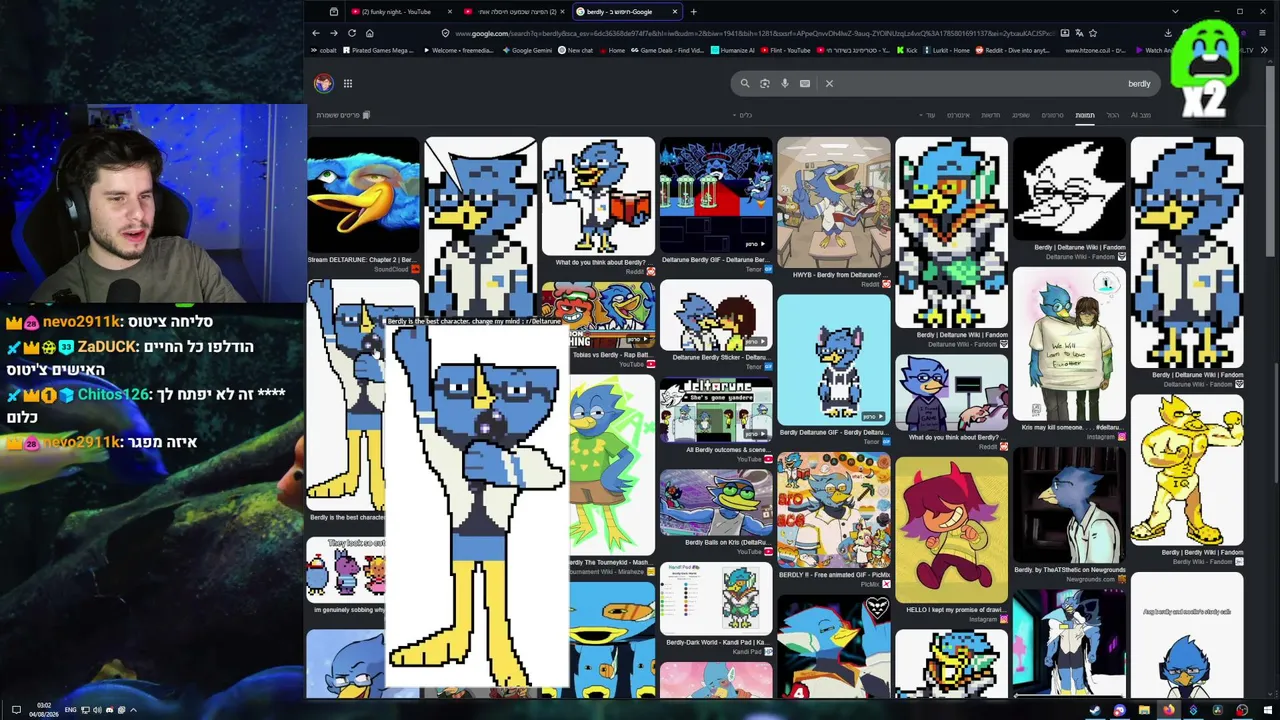Open the 'Reddit - Dive into anyt...' bookmark

click(x=1013, y=50)
